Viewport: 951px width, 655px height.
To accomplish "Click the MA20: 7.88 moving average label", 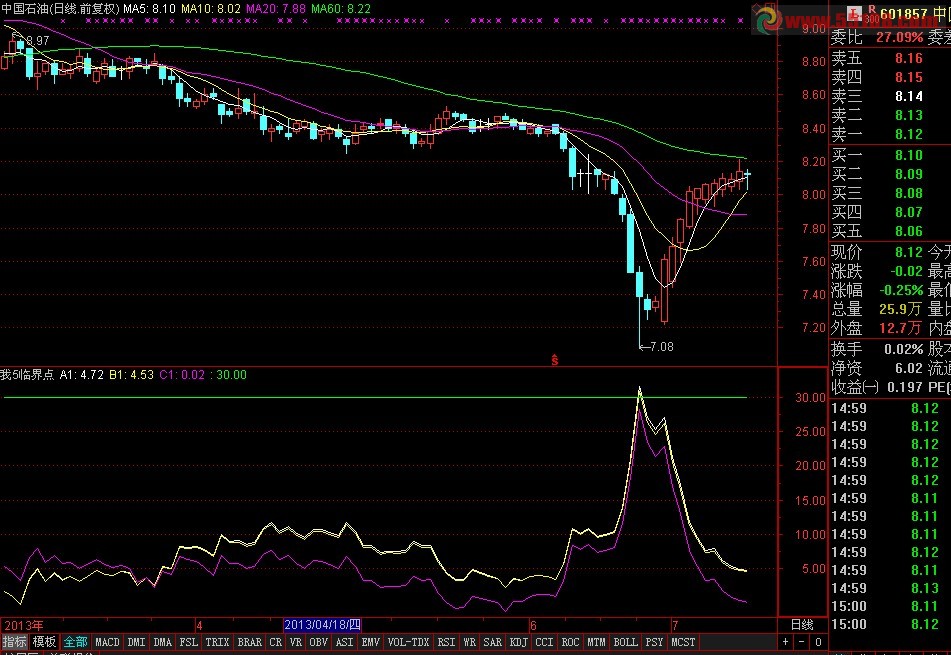I will click(x=276, y=8).
